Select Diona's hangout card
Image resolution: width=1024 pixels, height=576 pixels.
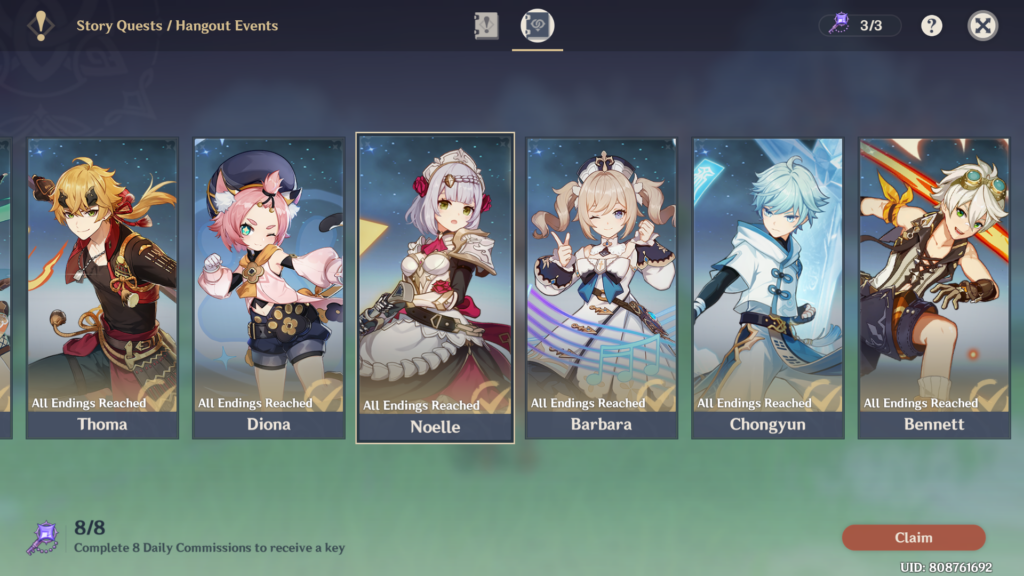[x=269, y=288]
